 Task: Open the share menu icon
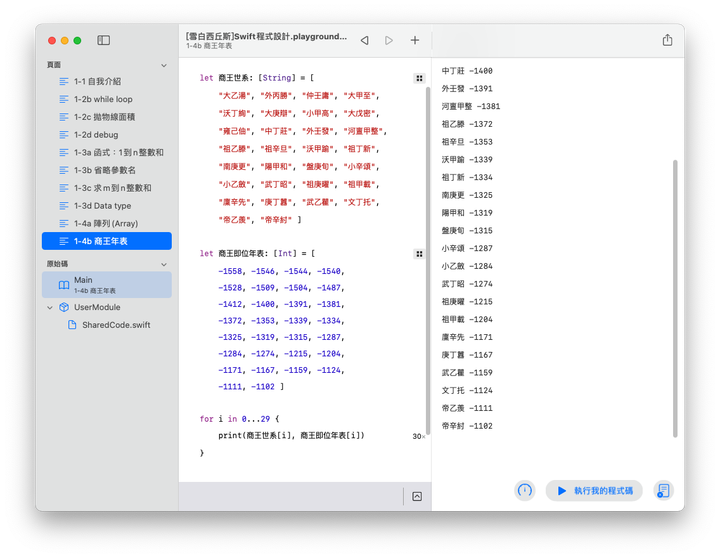pos(667,40)
